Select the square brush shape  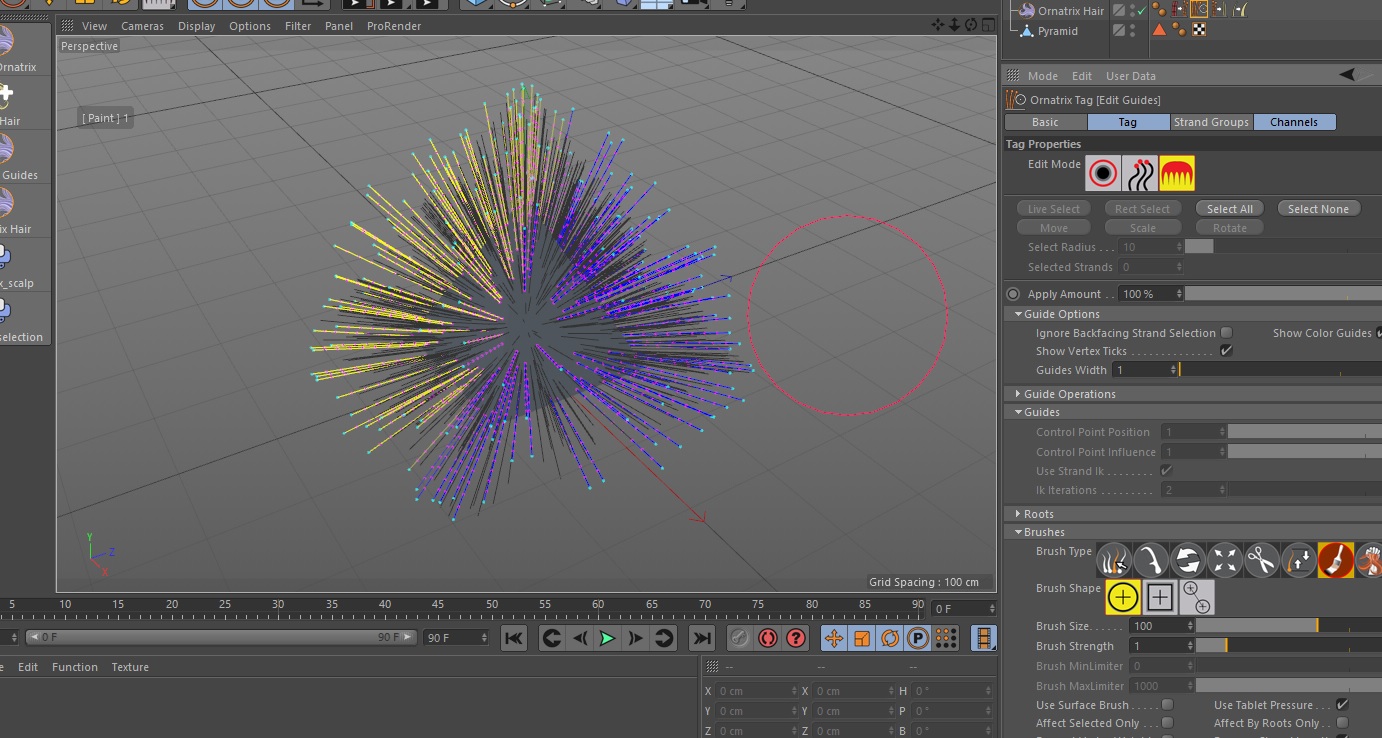tap(1159, 597)
